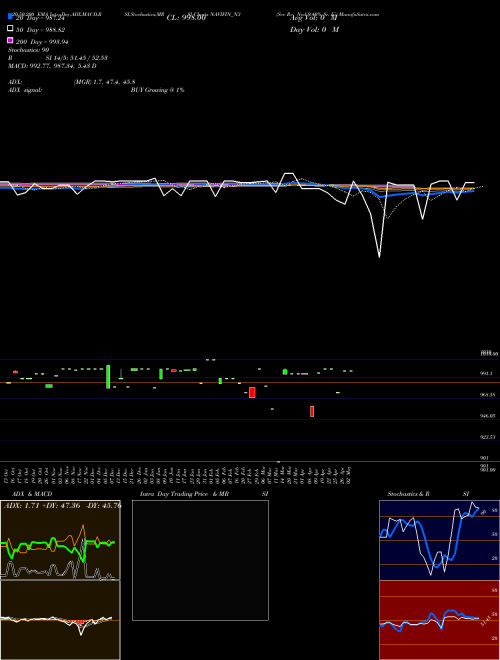Image resolution: width=500 pixels, height=660 pixels.
Task: Click the ADX +DY -DY values header
Action: click(62, 505)
